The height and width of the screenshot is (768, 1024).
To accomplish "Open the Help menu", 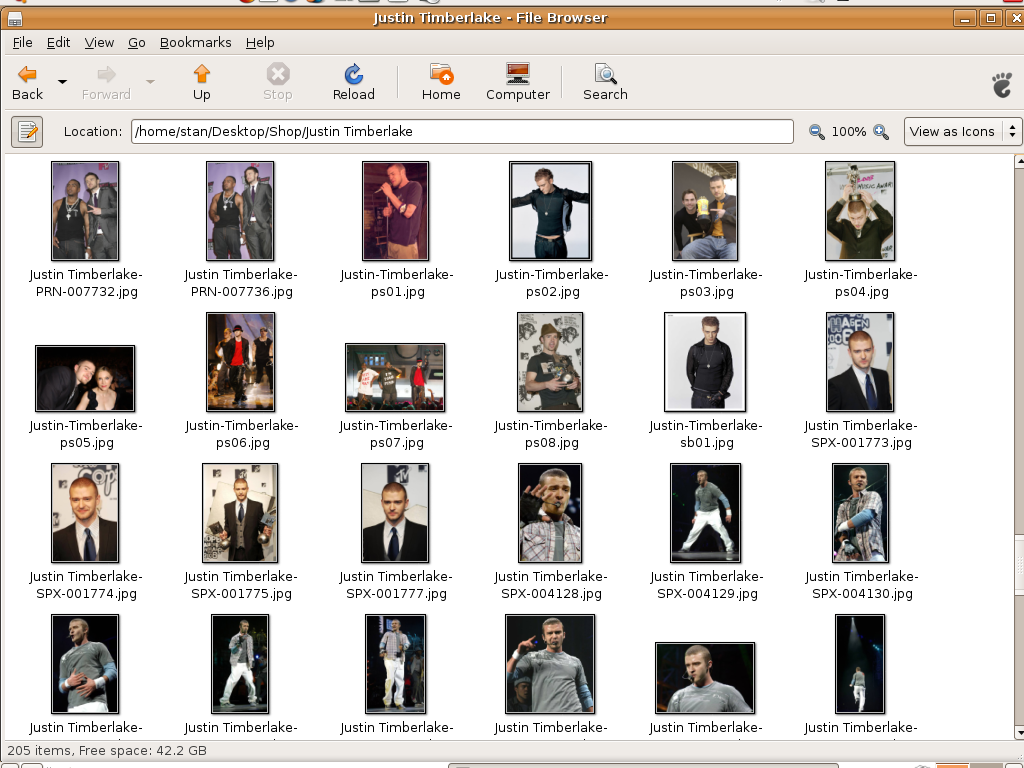I will [260, 43].
